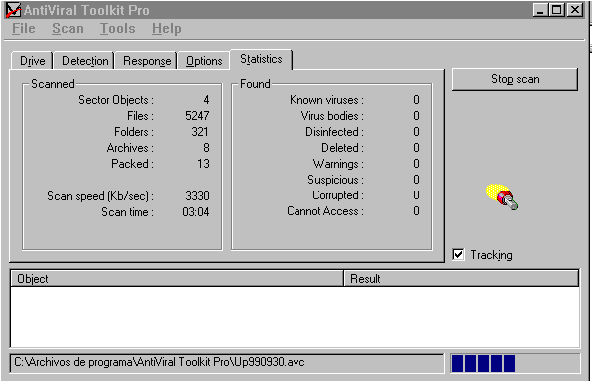Screen dimensions: 592x384
Task: Click the Stop scan button
Action: click(515, 79)
